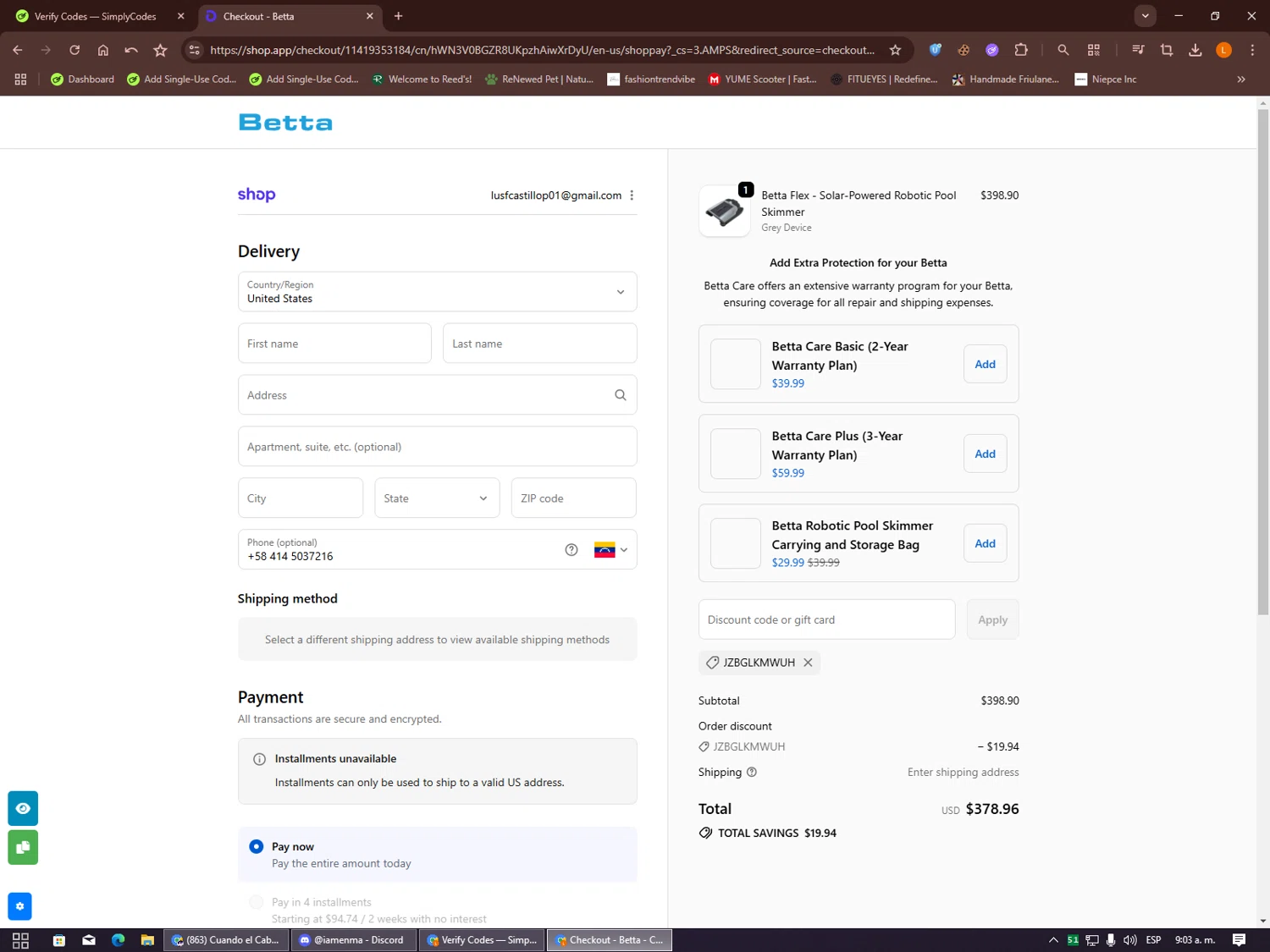Viewport: 1270px width, 952px height.
Task: Open Windows Task View in taskbar
Action: [21, 940]
